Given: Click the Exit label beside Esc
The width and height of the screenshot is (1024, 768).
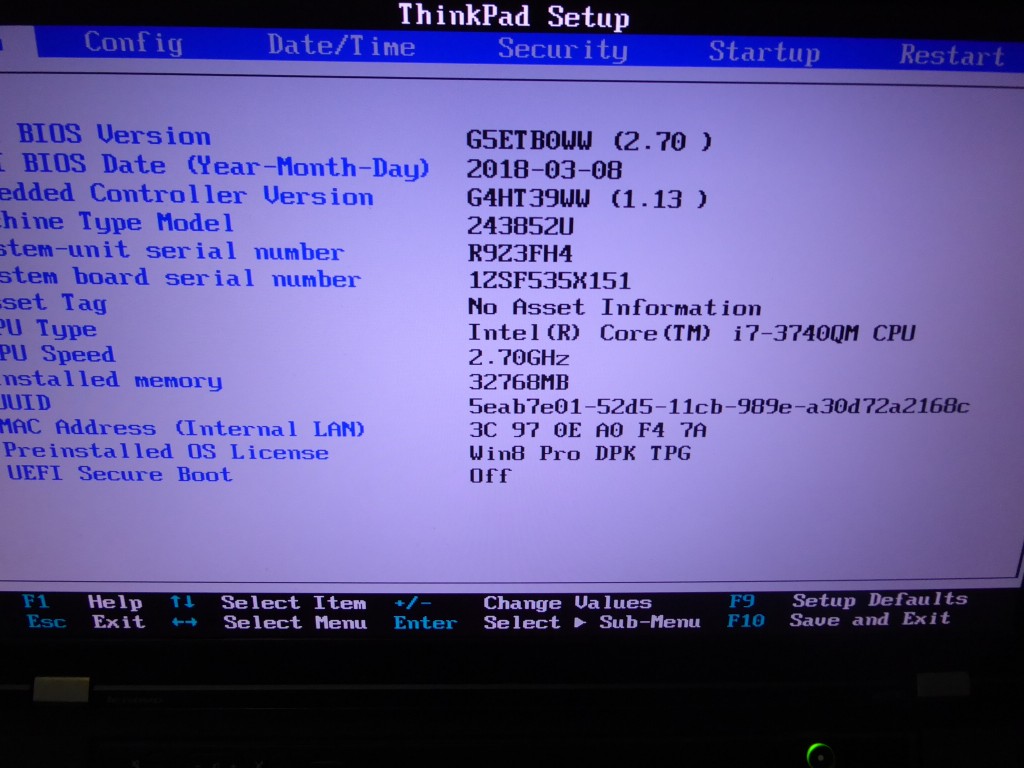Looking at the screenshot, I should click(118, 621).
